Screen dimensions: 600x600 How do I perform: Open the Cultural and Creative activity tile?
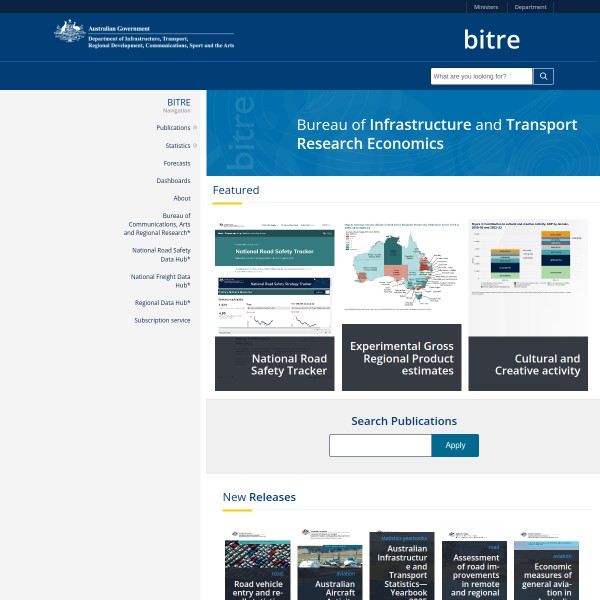click(x=527, y=305)
